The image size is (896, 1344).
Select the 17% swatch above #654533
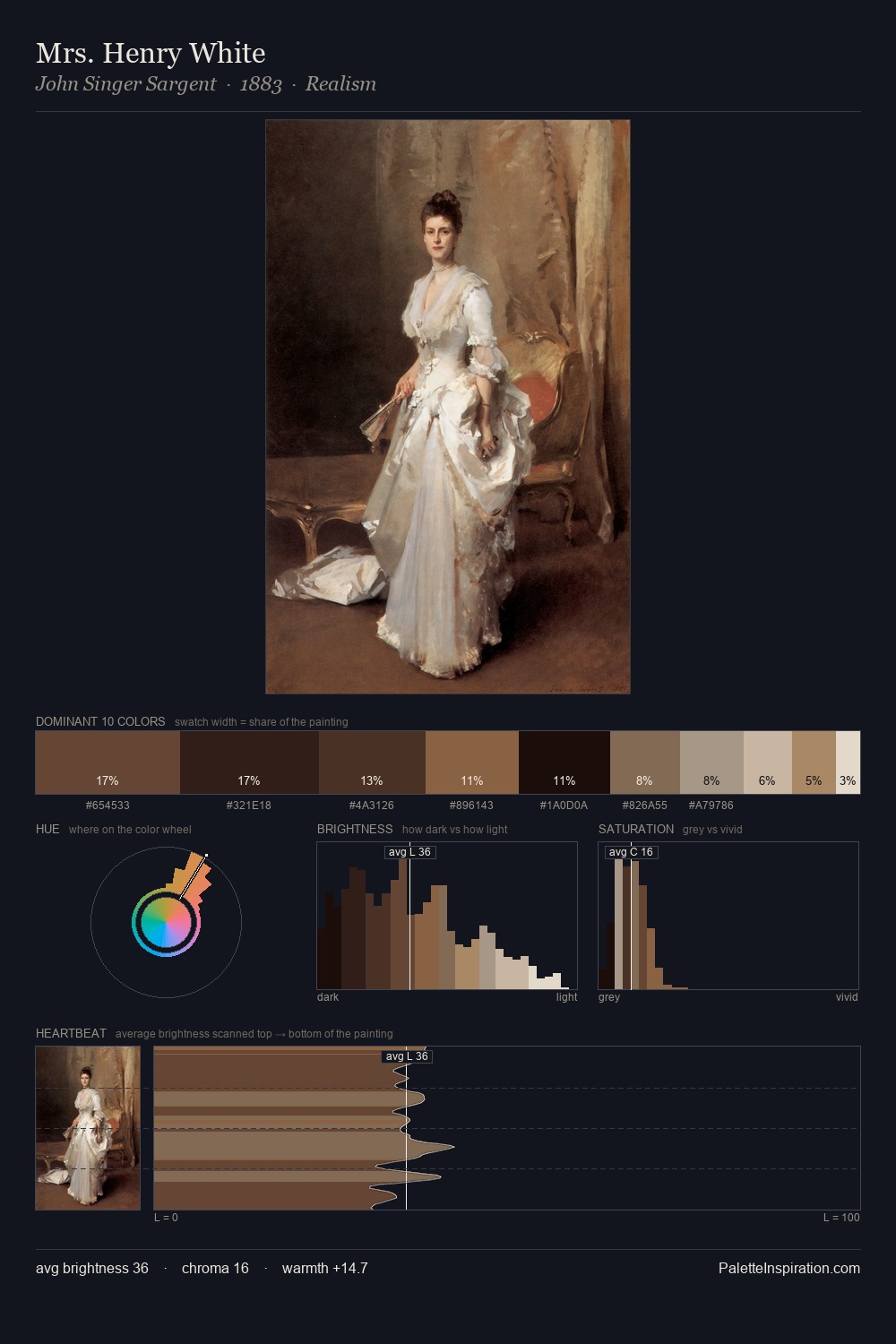point(108,762)
